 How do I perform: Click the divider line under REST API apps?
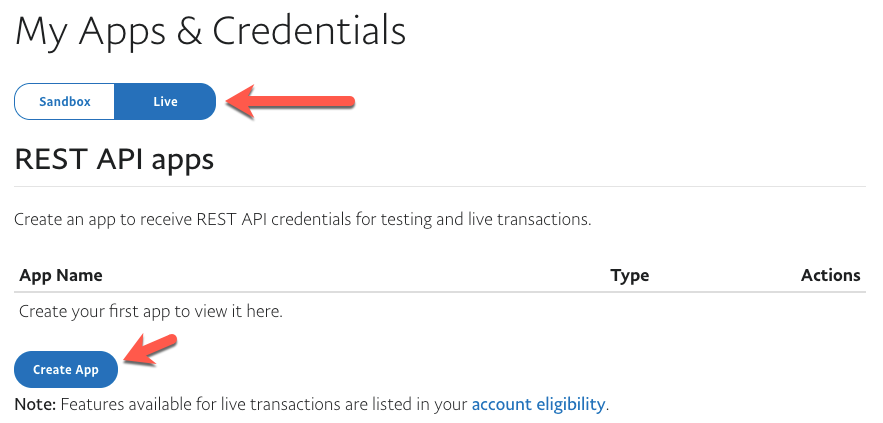(x=440, y=186)
